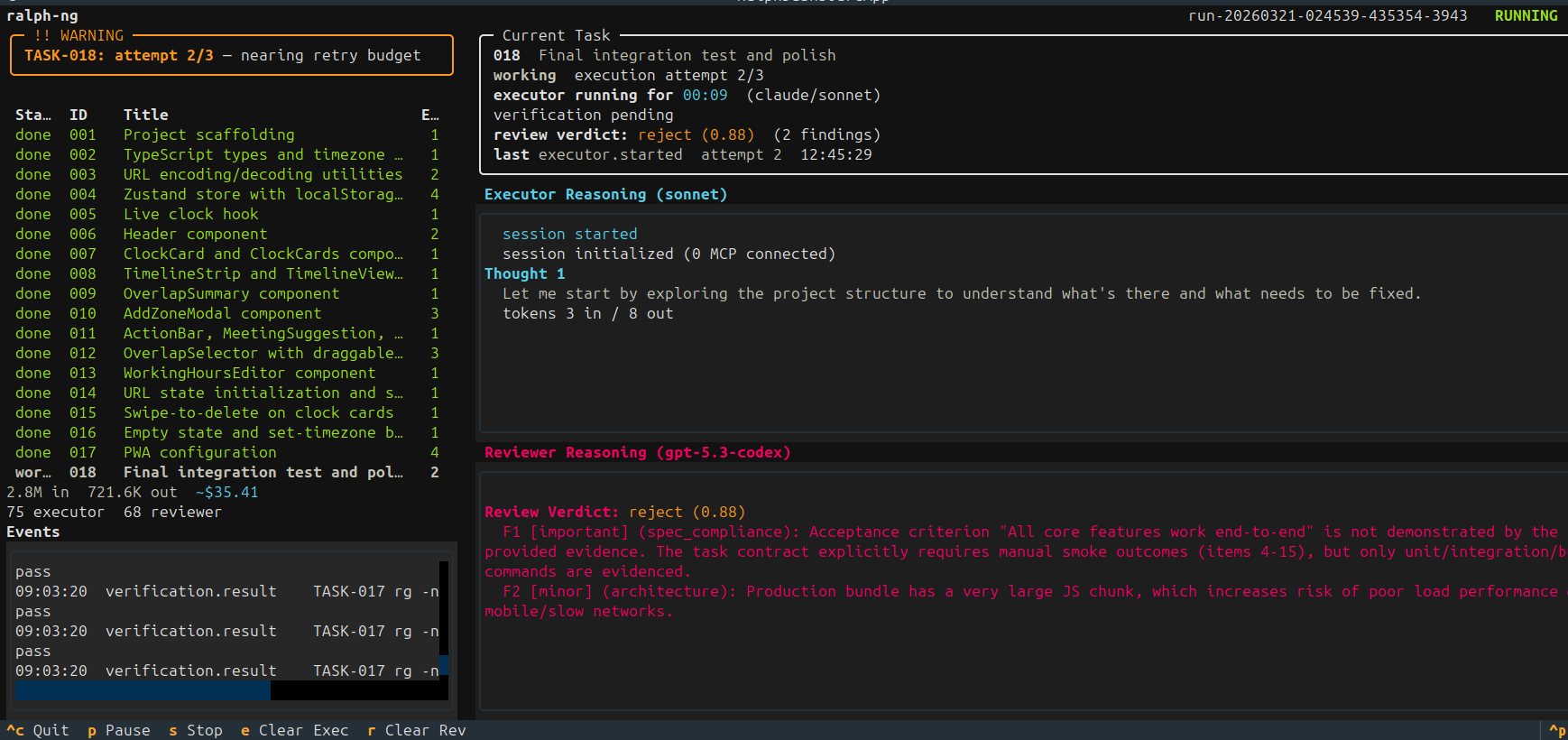Viewport: 1568px width, 740px height.
Task: Click finding F2 [minor] architecture
Action: 1026,601
